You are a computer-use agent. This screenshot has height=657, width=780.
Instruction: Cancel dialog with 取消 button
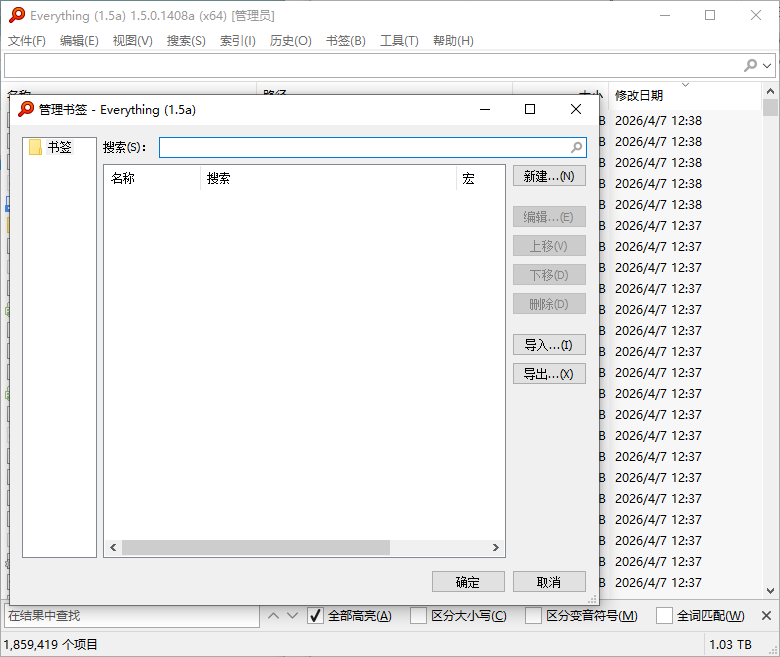coord(549,581)
